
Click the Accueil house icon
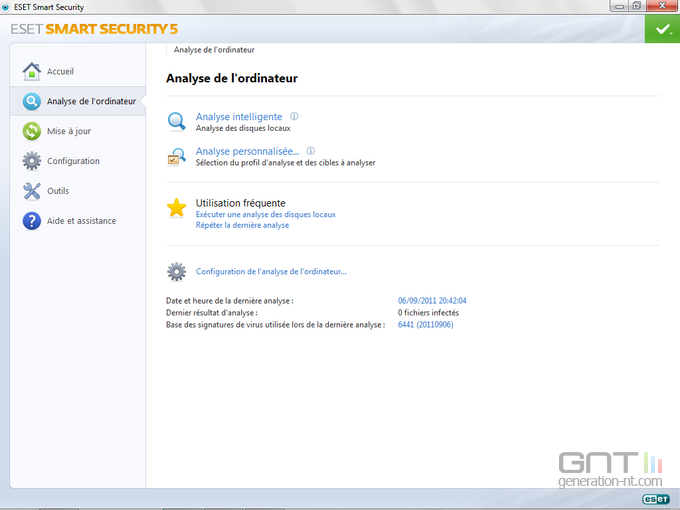[x=32, y=72]
